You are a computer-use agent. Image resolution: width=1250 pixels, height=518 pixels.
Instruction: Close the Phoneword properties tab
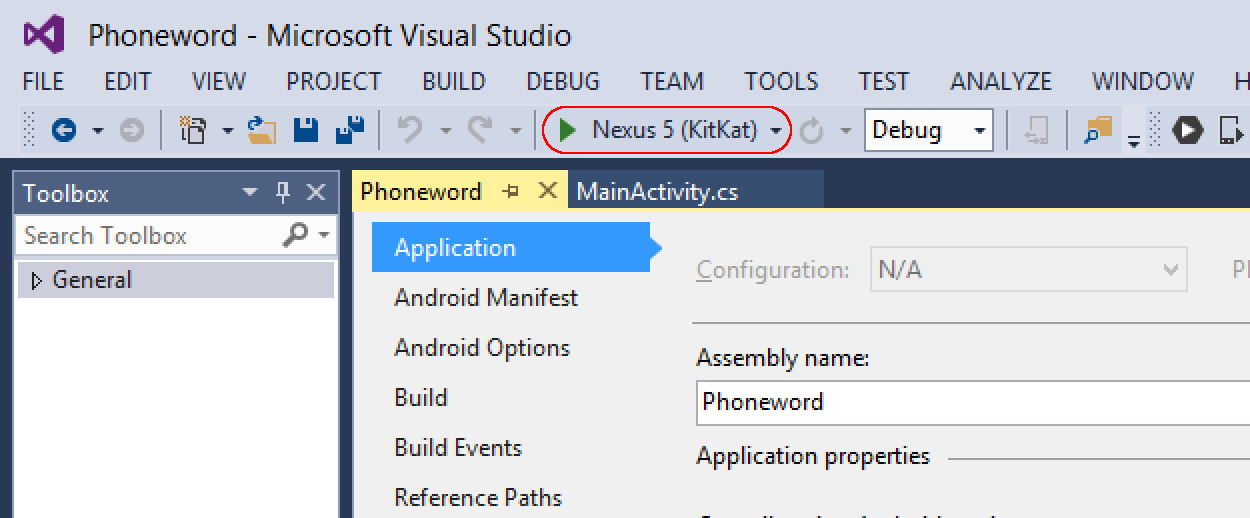(547, 191)
